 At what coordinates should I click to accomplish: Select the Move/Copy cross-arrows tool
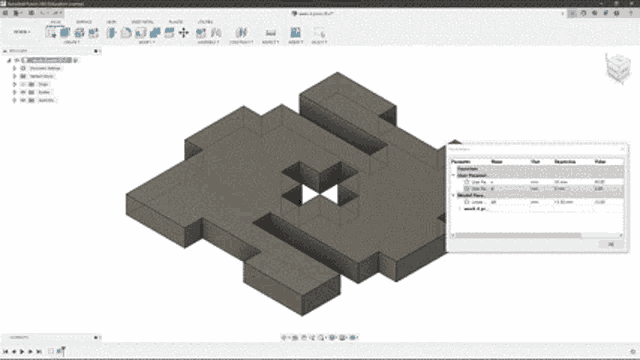[x=184, y=33]
